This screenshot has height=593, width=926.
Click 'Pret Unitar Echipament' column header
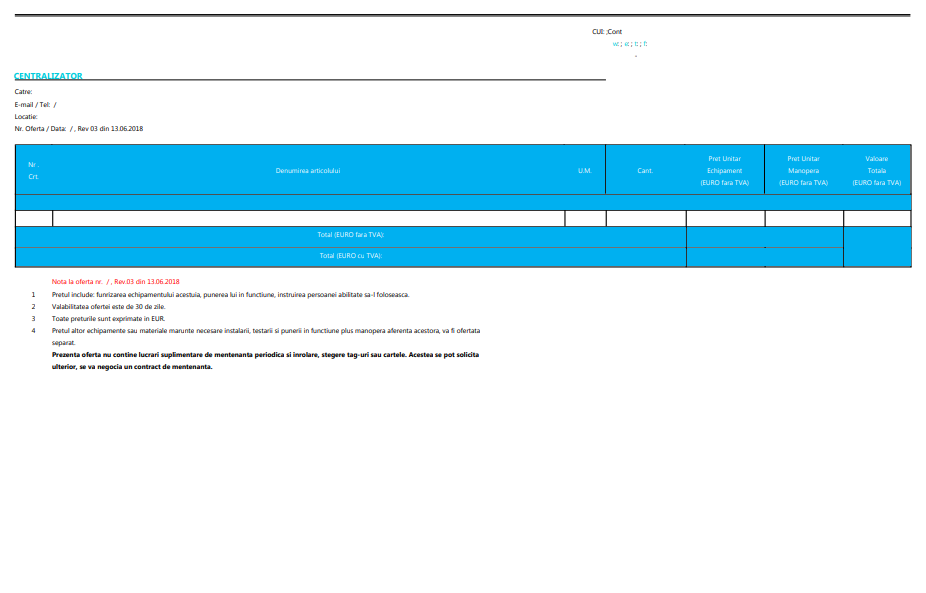pyautogui.click(x=725, y=170)
